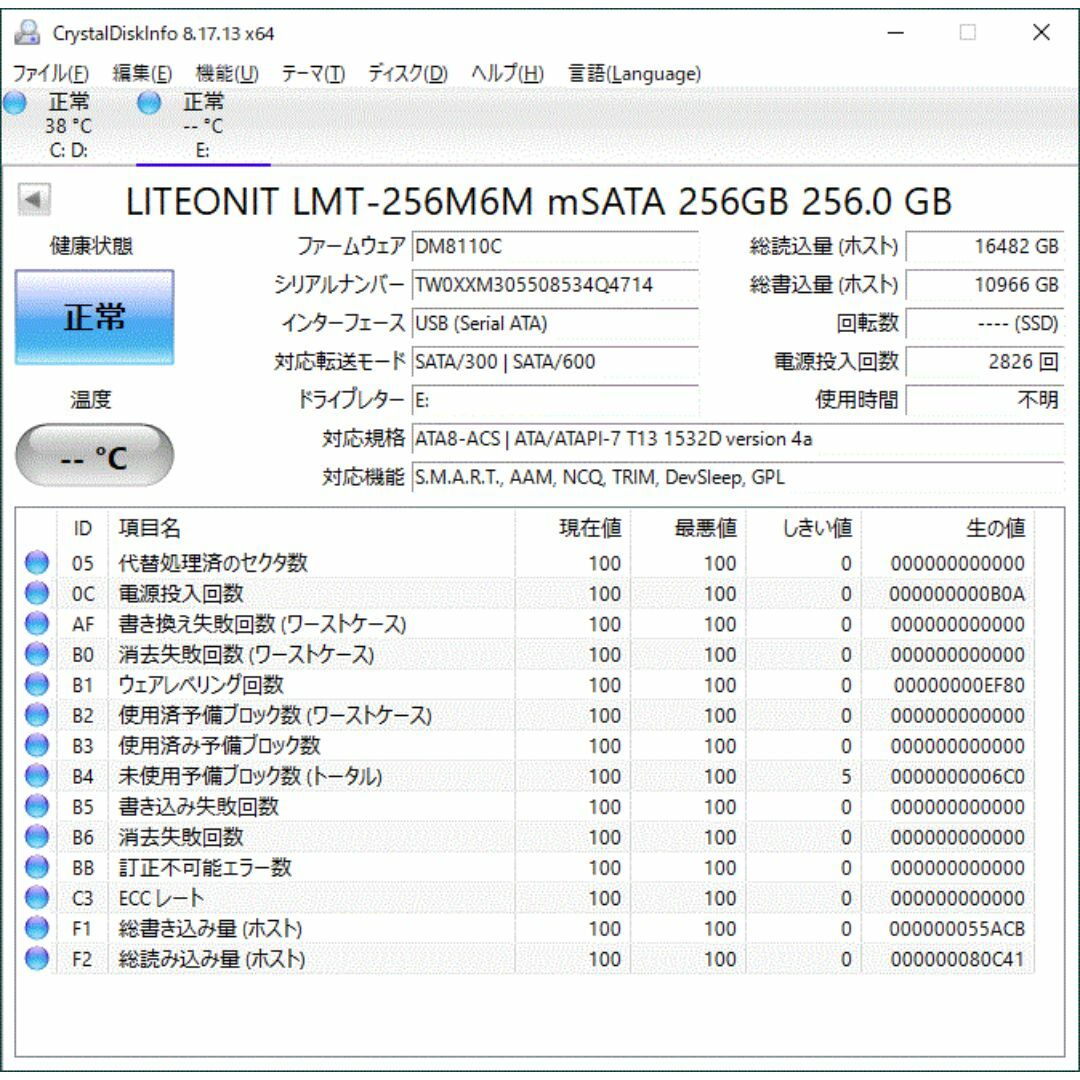Click the しきい値 column header
The width and height of the screenshot is (1080, 1080).
[803, 528]
